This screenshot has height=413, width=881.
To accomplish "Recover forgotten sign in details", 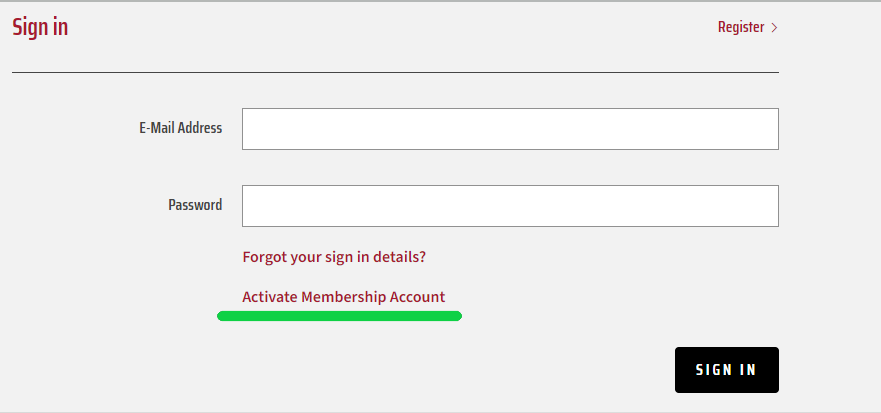I will pyautogui.click(x=334, y=257).
